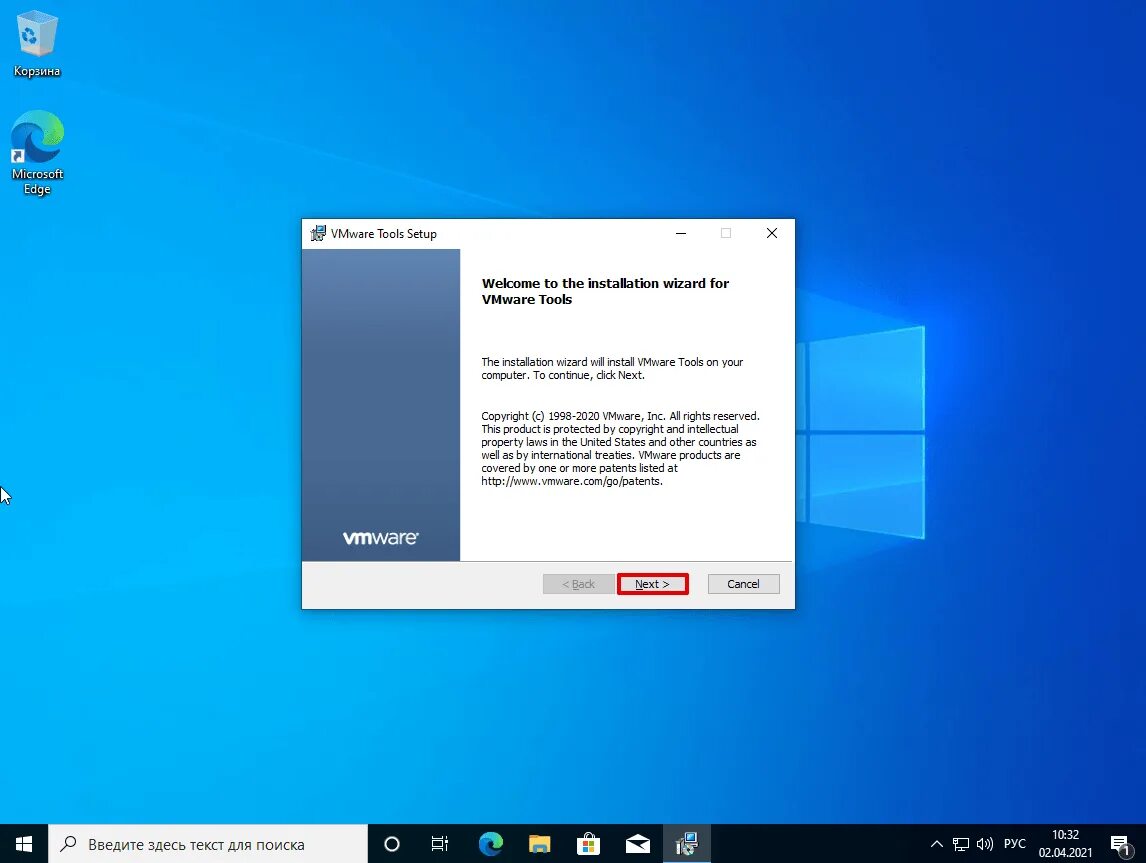Image resolution: width=1146 pixels, height=863 pixels.
Task: Click the VMware Tools welcome heading text
Action: 605,291
